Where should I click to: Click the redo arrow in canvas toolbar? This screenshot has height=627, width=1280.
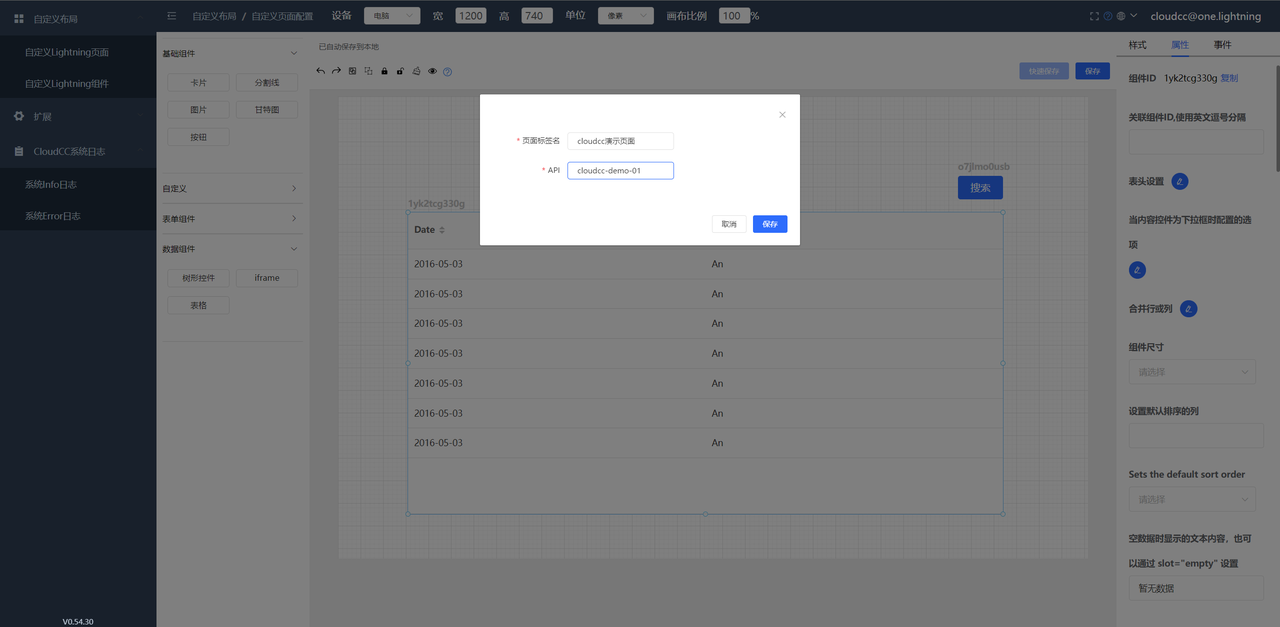[336, 72]
